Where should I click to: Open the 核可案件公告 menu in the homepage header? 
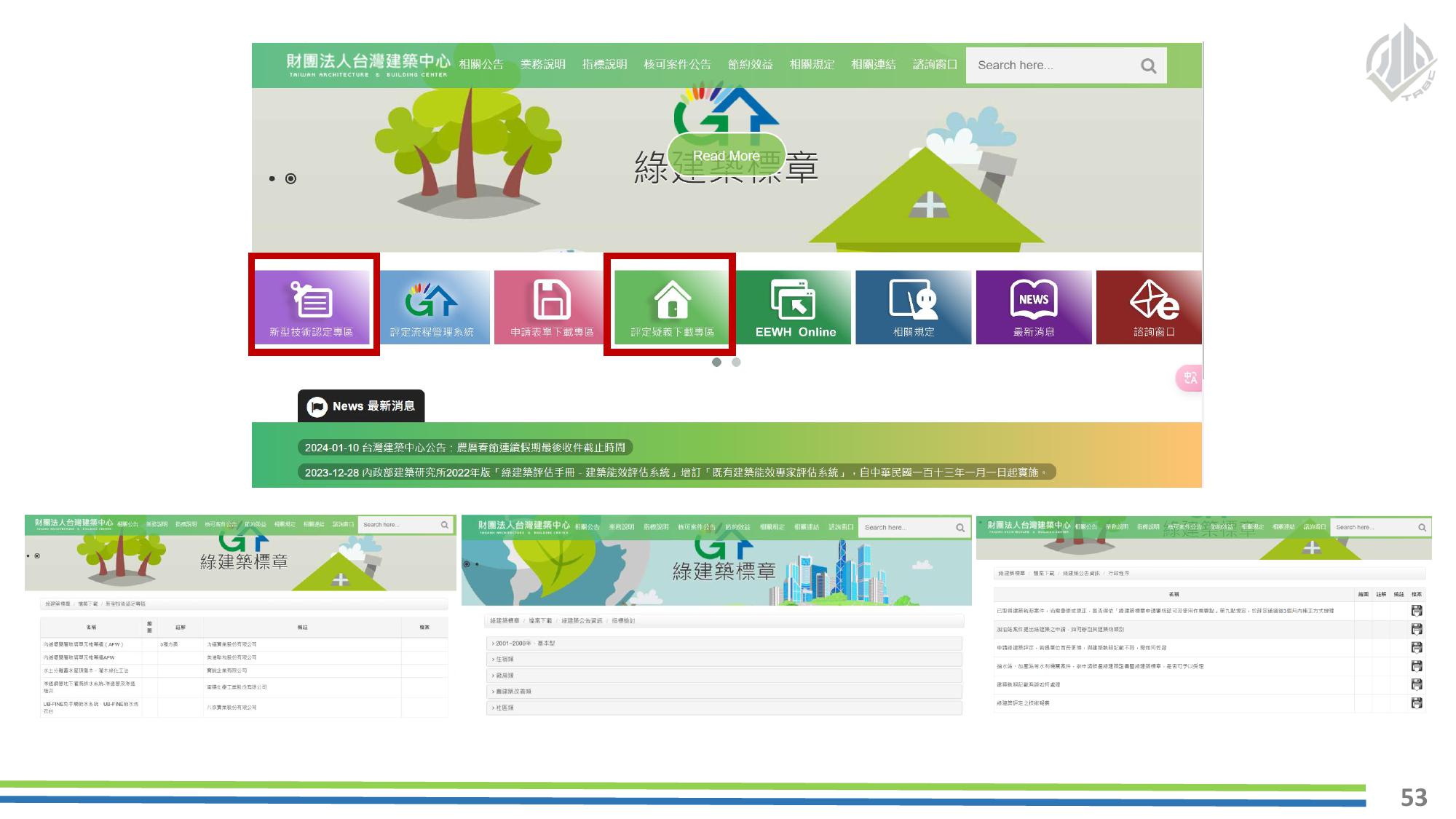coord(677,65)
